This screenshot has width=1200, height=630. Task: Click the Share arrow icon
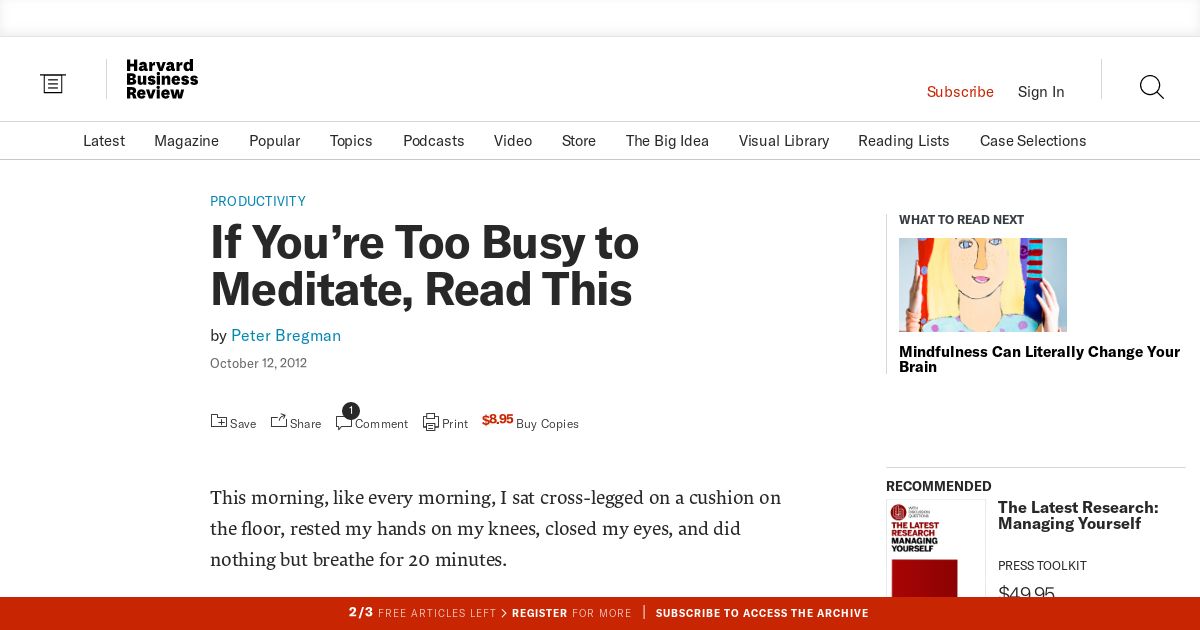(x=279, y=421)
